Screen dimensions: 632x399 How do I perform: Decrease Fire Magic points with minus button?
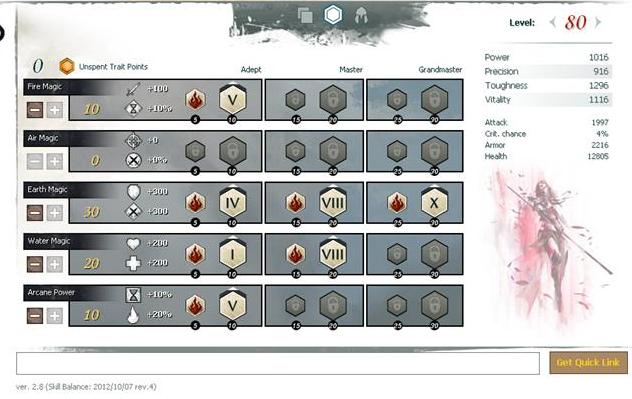tap(35, 110)
